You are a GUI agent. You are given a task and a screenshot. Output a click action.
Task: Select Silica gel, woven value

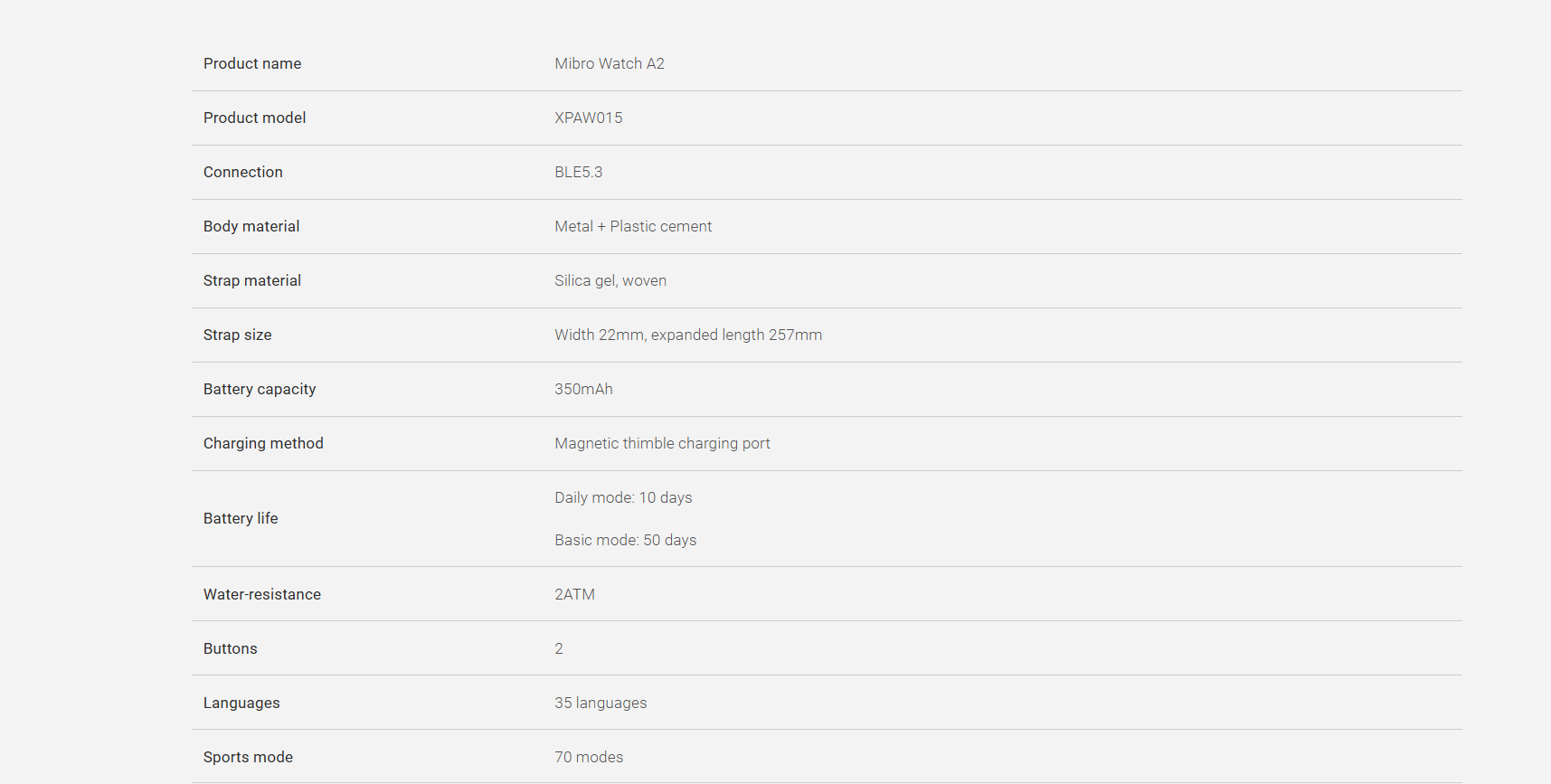click(610, 280)
